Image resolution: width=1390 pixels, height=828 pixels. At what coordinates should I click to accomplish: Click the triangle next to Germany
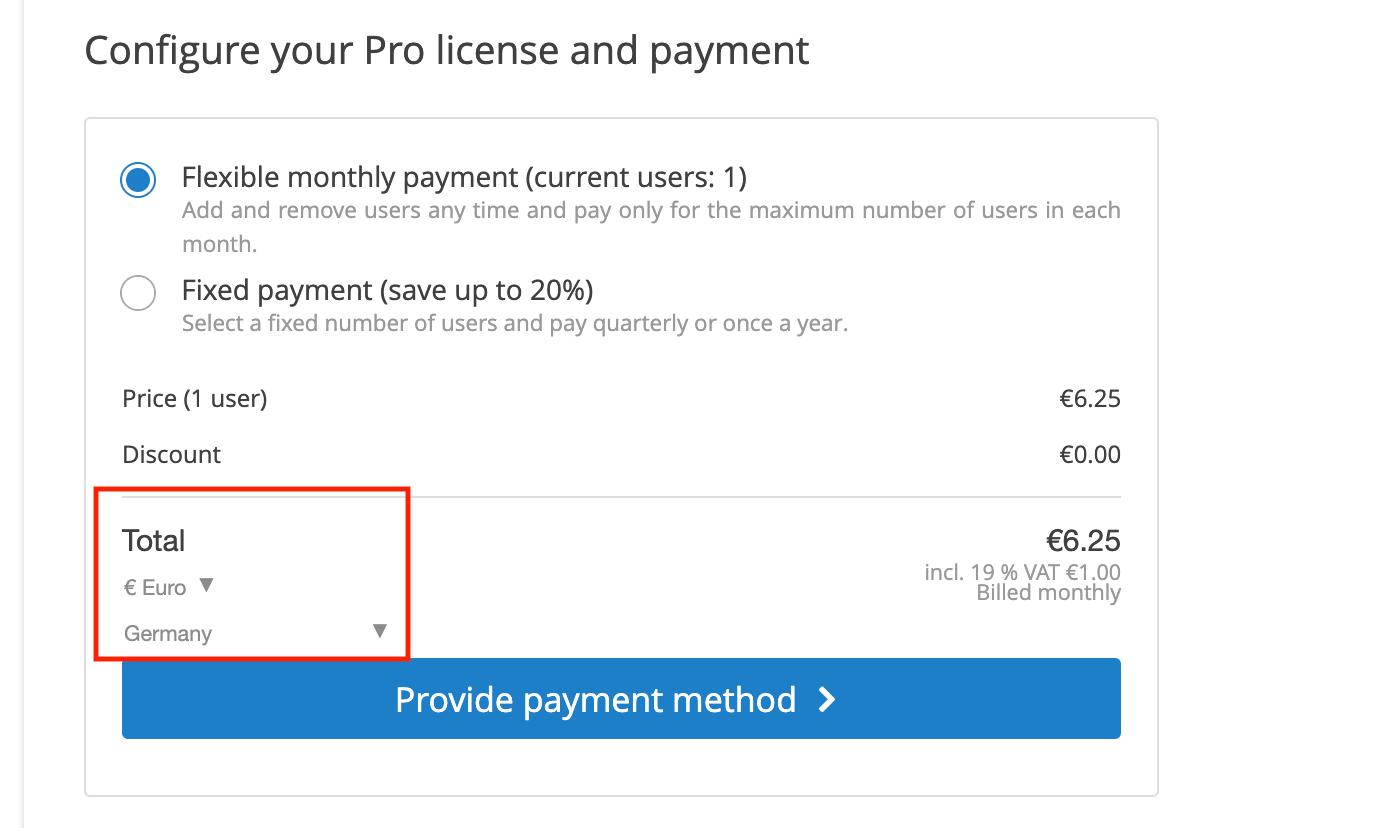[379, 631]
